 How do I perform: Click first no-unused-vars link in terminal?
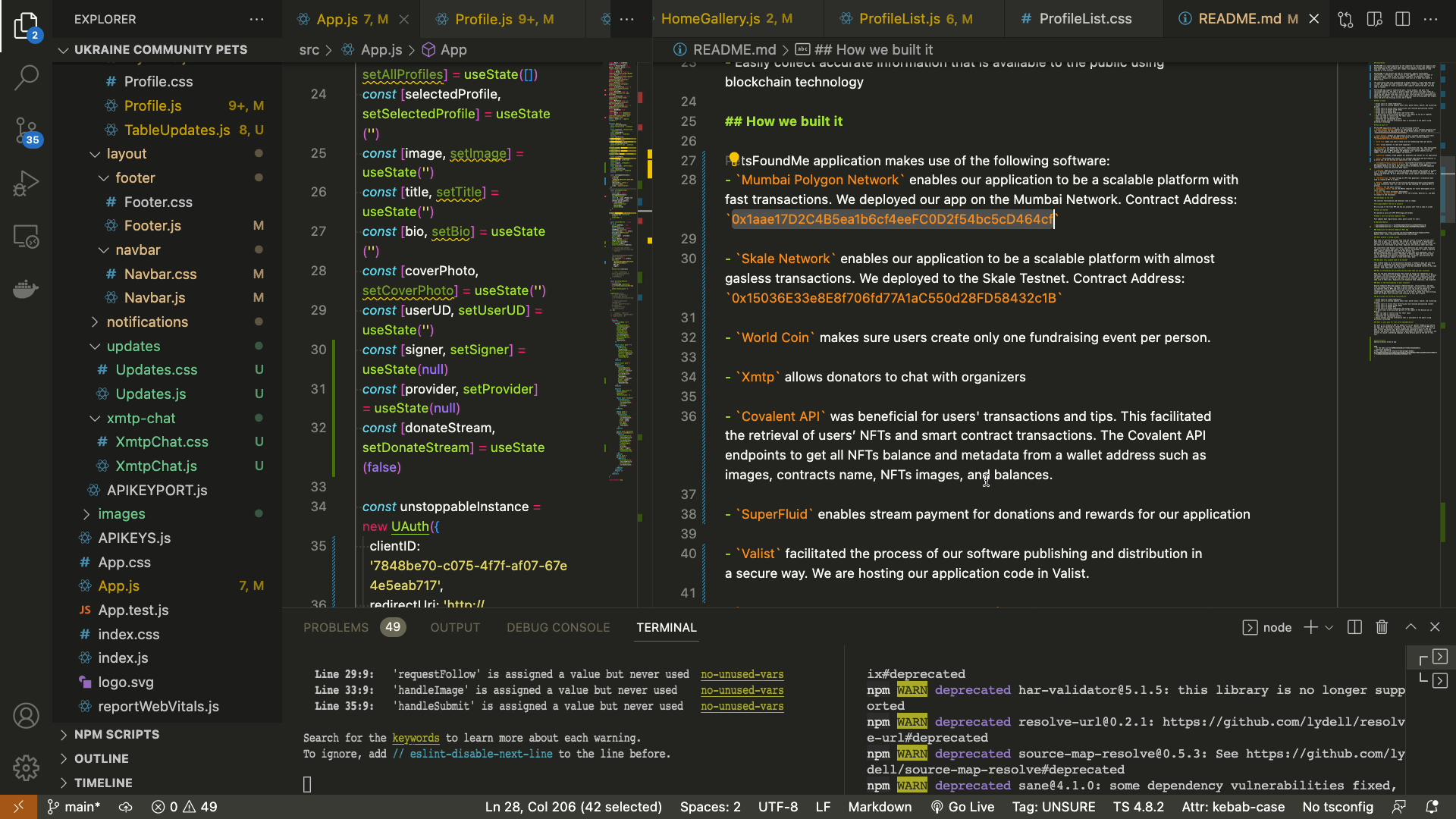[x=742, y=674]
